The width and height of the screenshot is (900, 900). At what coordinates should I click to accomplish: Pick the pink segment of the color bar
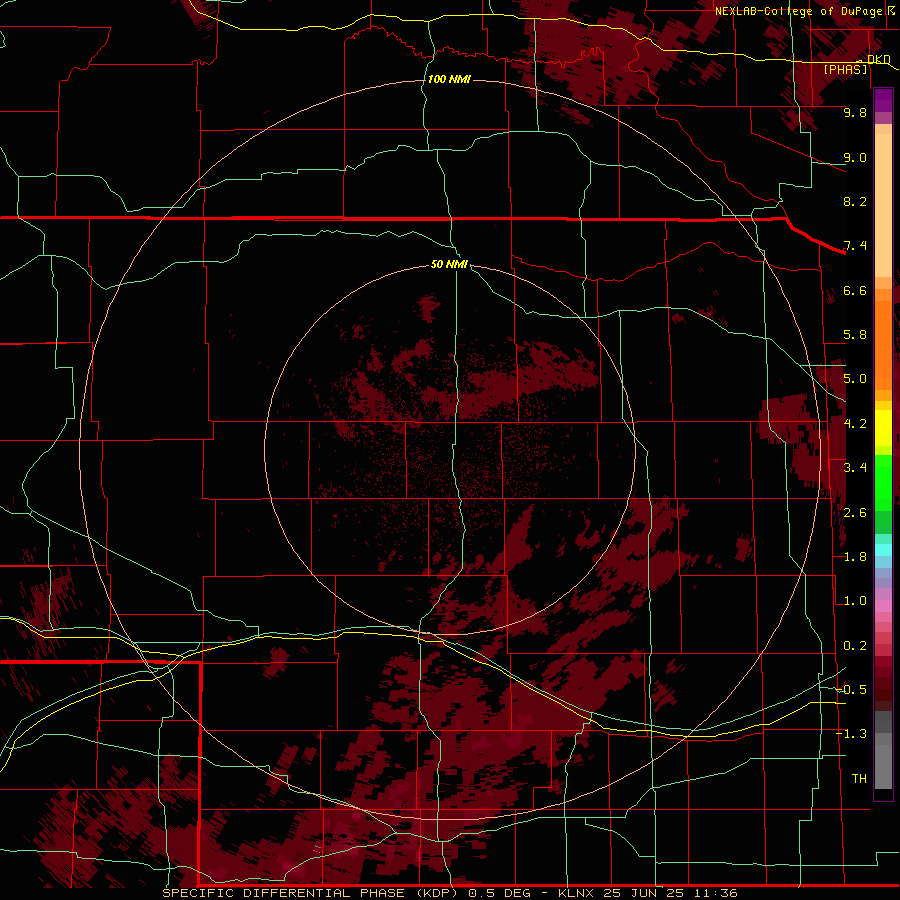click(883, 606)
